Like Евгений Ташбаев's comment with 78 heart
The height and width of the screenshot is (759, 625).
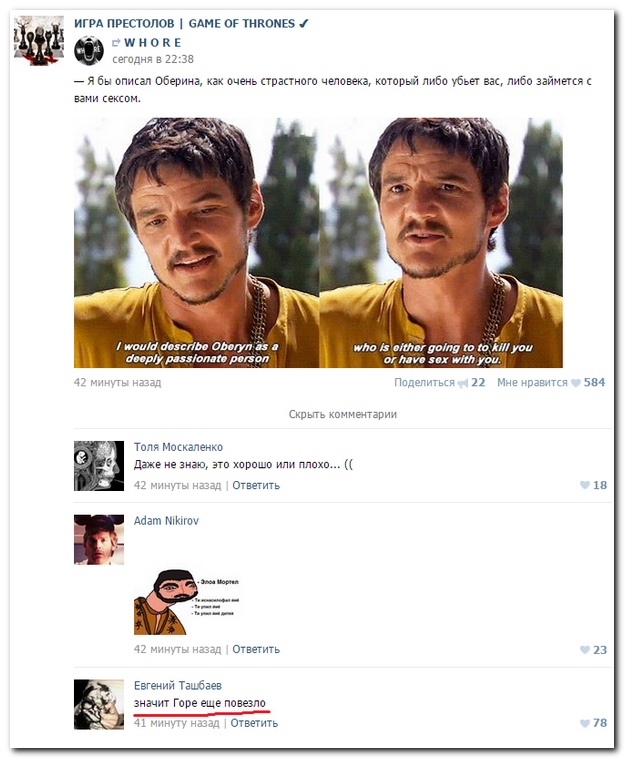point(585,723)
